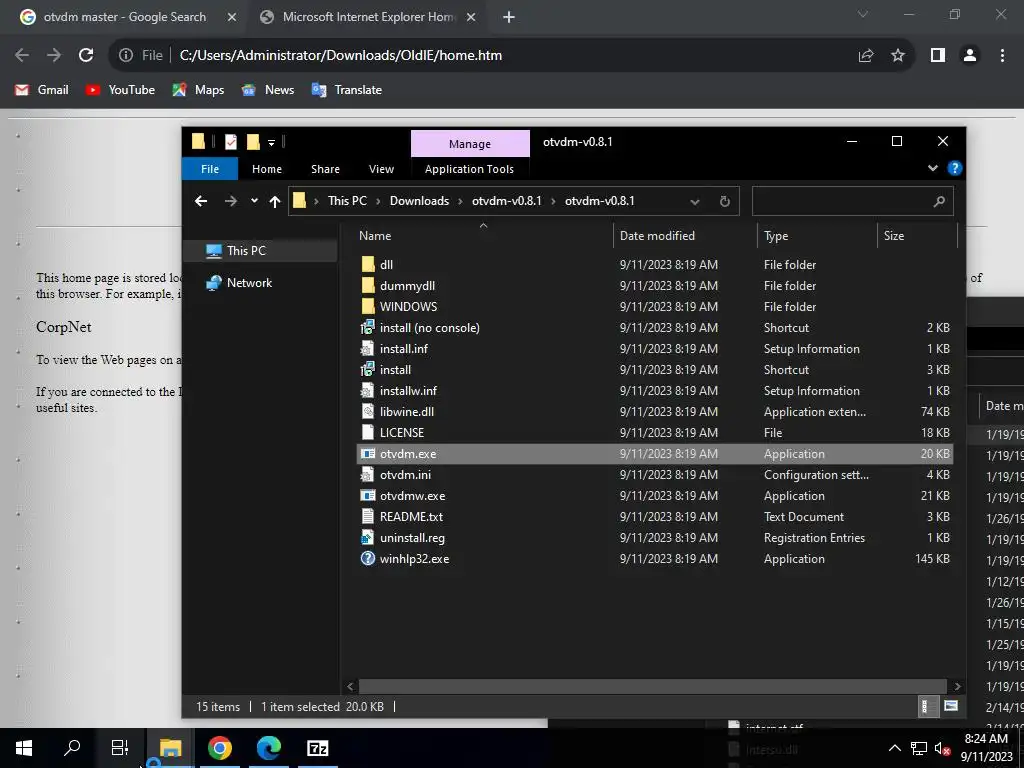Click the Windows Start button
This screenshot has width=1024, height=768.
(24, 748)
